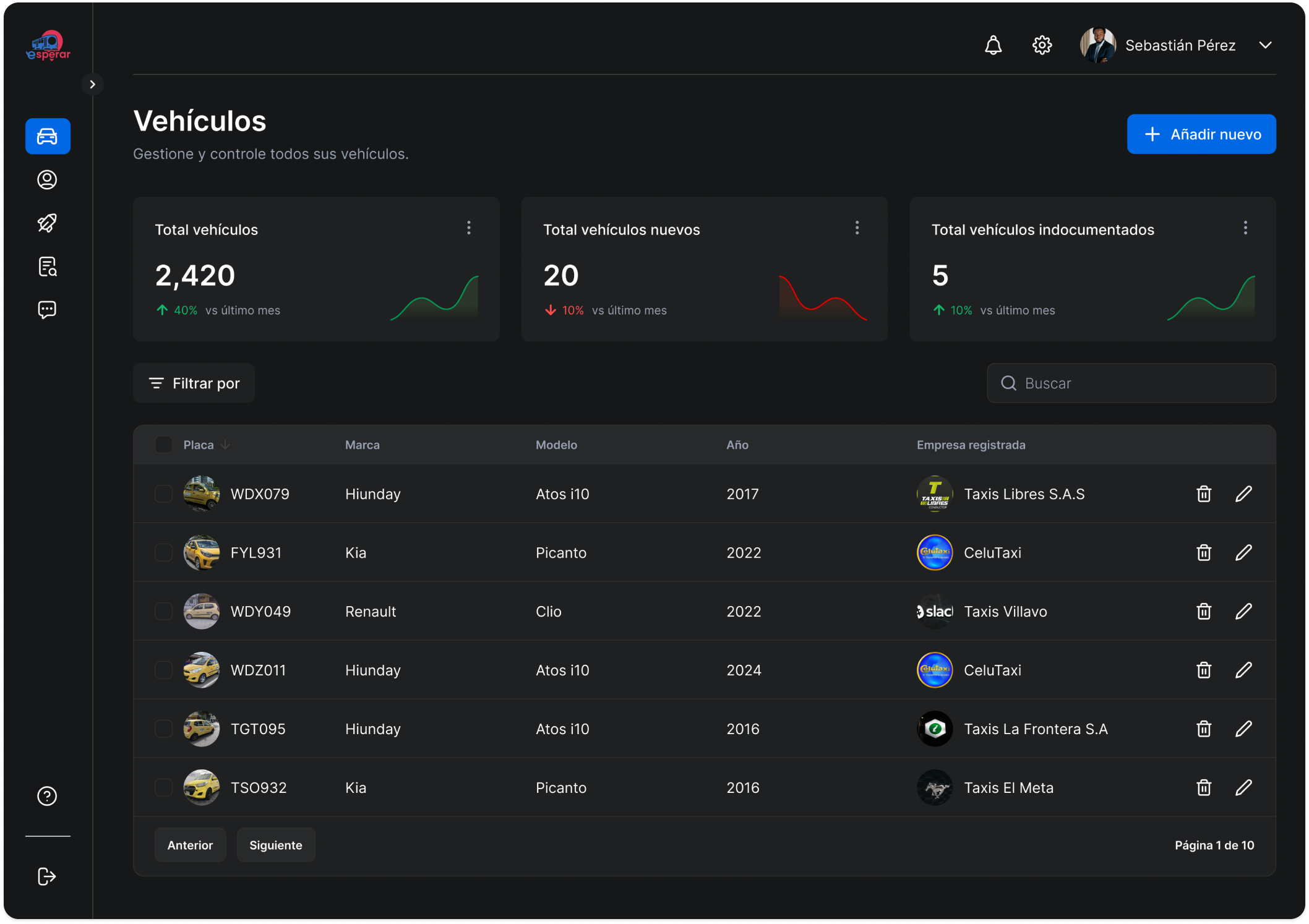Click the Taxis La Frontera S.A logo

(935, 729)
